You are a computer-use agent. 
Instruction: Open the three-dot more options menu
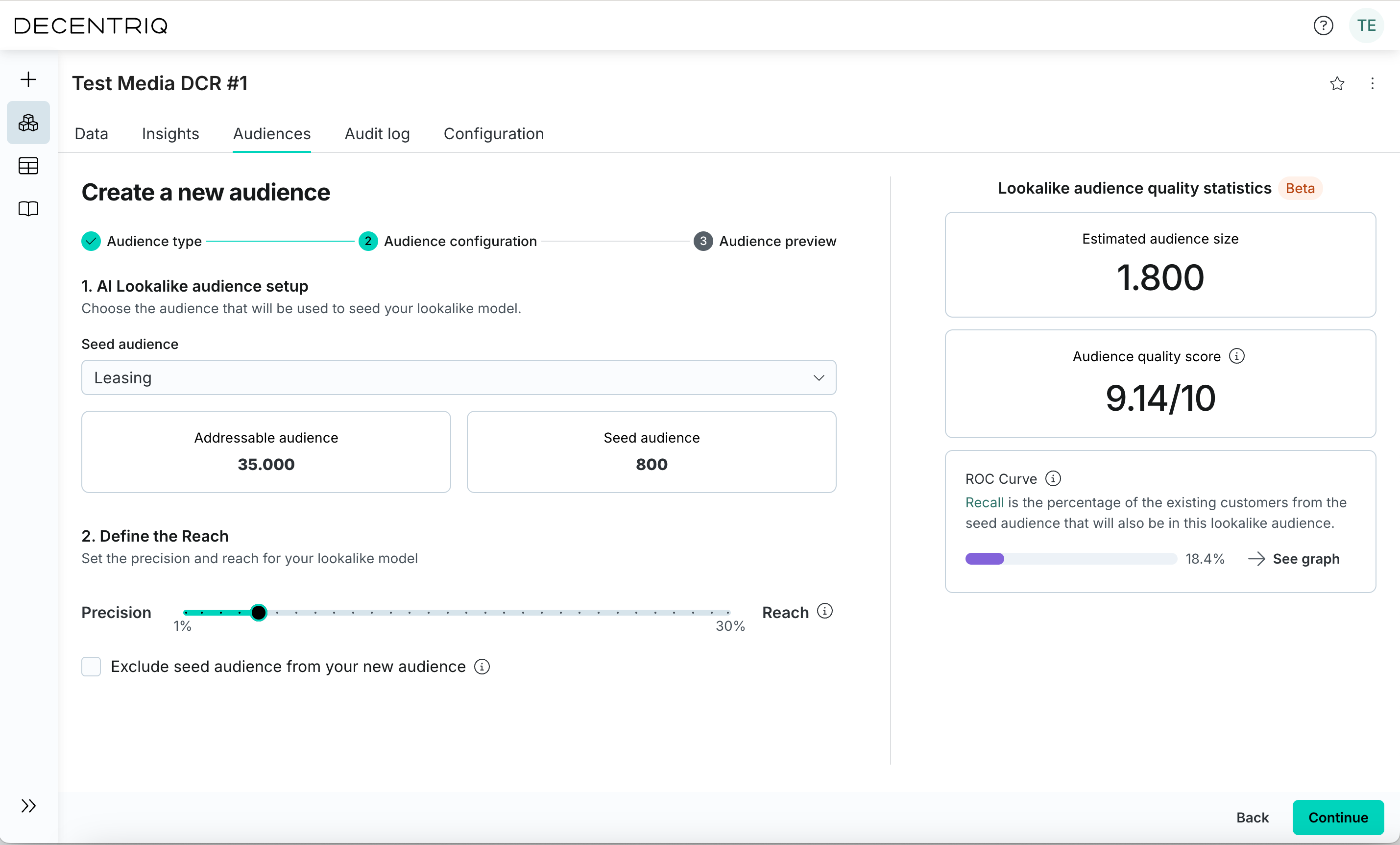click(1372, 84)
